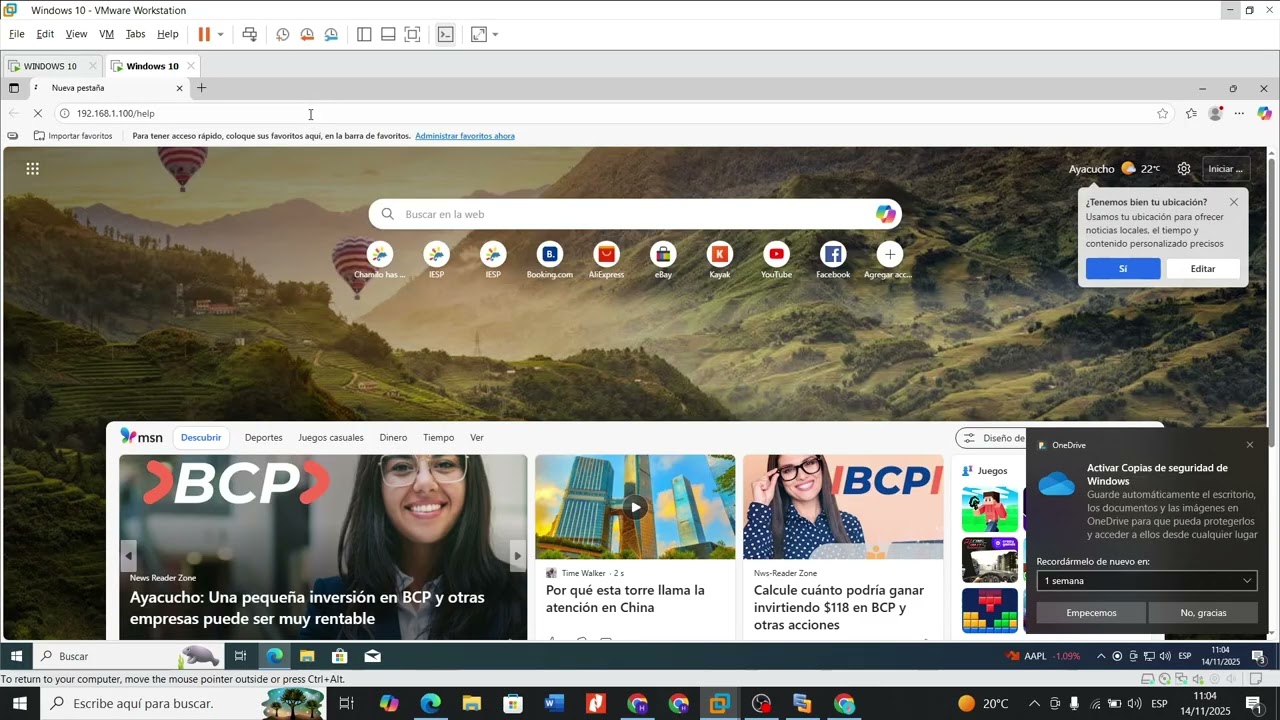
Task: Open the AliExpress quick link
Action: (x=606, y=260)
